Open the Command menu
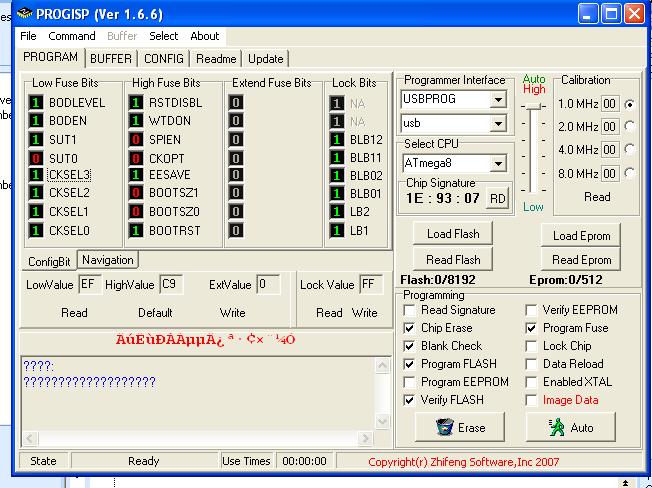 point(72,36)
